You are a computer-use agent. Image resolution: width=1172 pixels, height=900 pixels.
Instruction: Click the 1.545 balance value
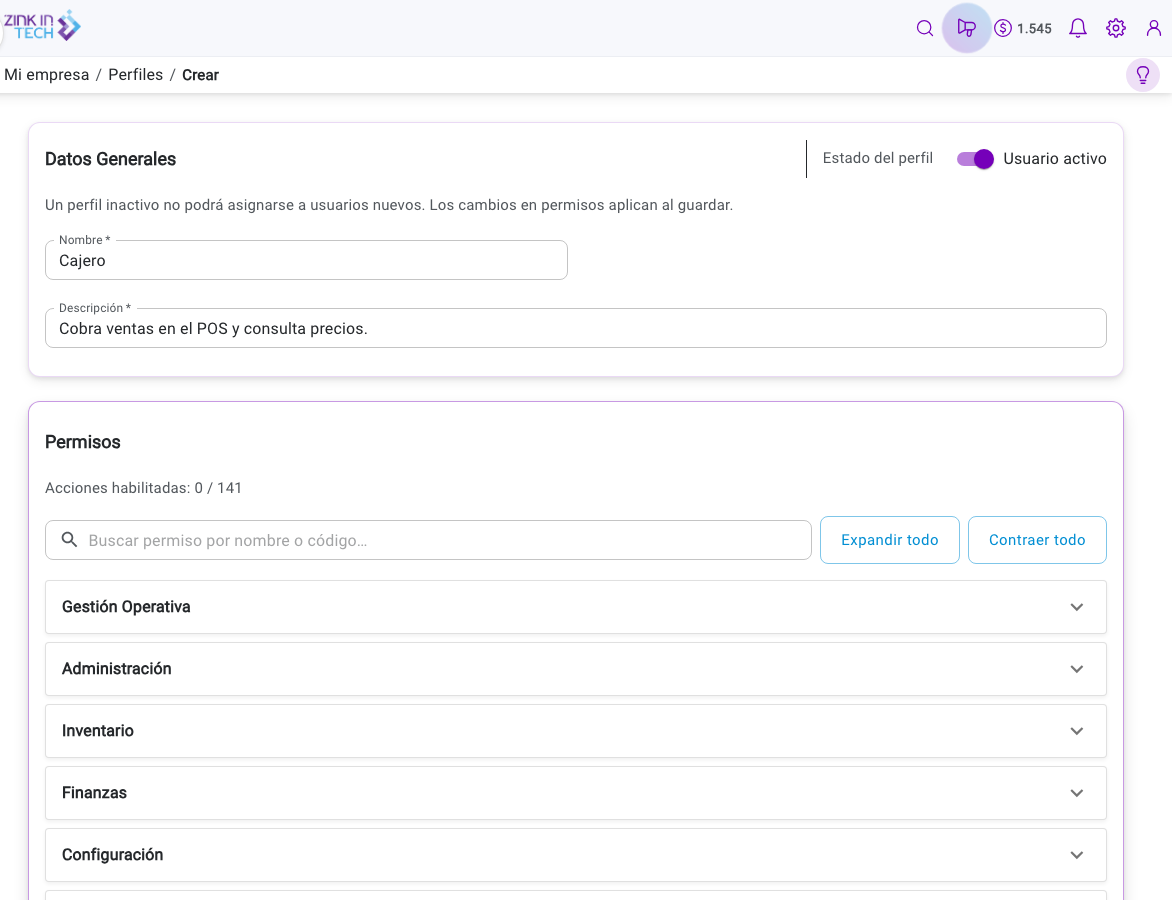pos(1034,28)
